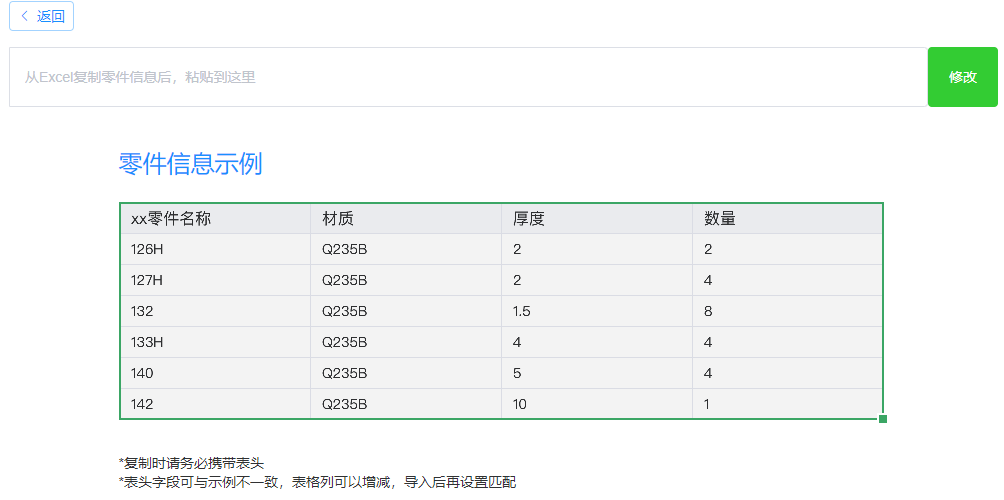Focus the Excel paste input field

tap(469, 77)
